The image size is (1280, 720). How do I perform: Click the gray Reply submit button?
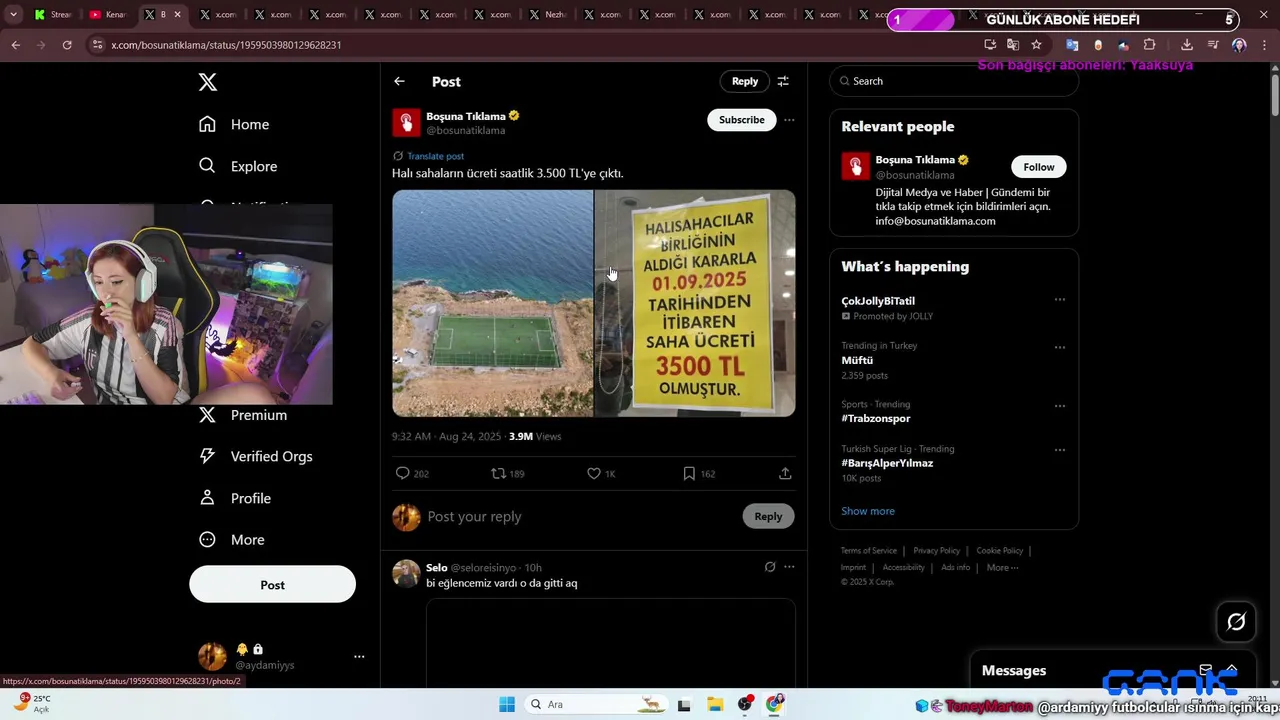(x=768, y=516)
